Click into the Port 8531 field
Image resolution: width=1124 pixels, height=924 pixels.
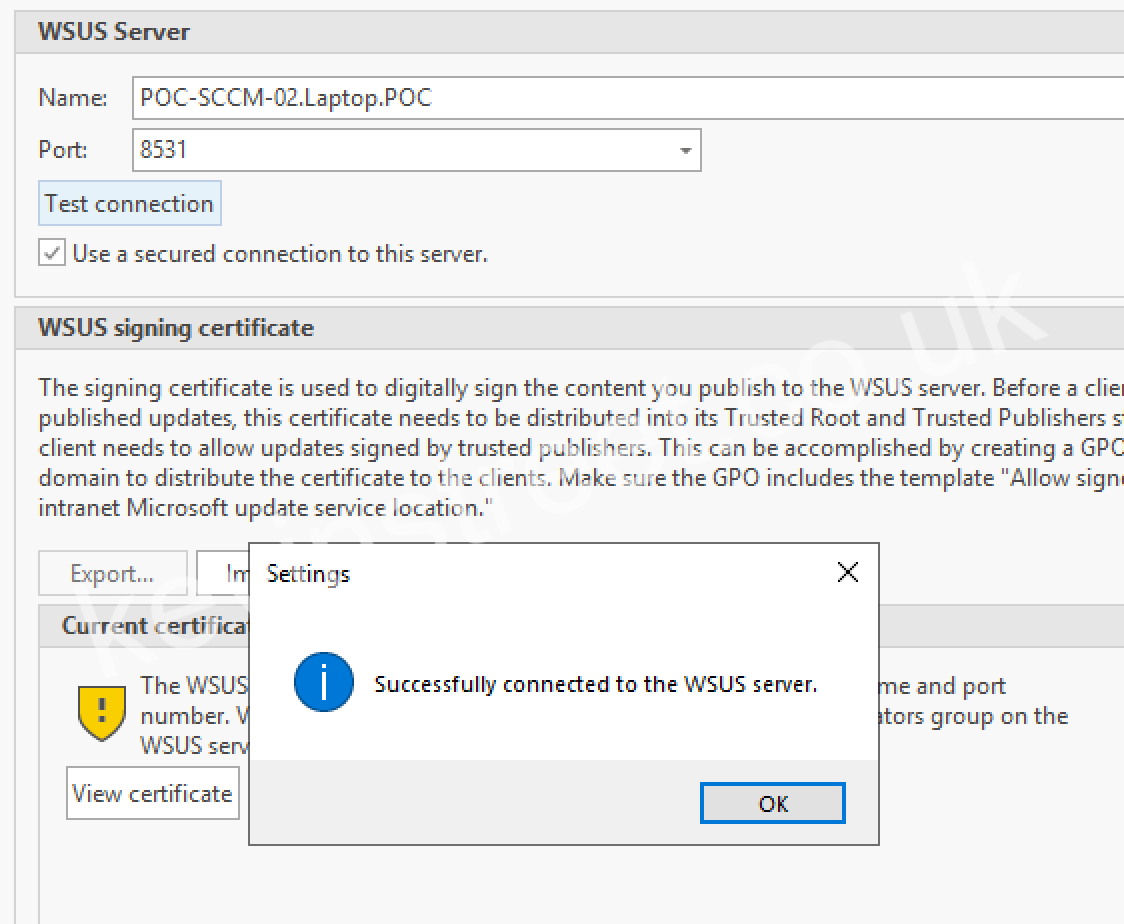point(400,151)
